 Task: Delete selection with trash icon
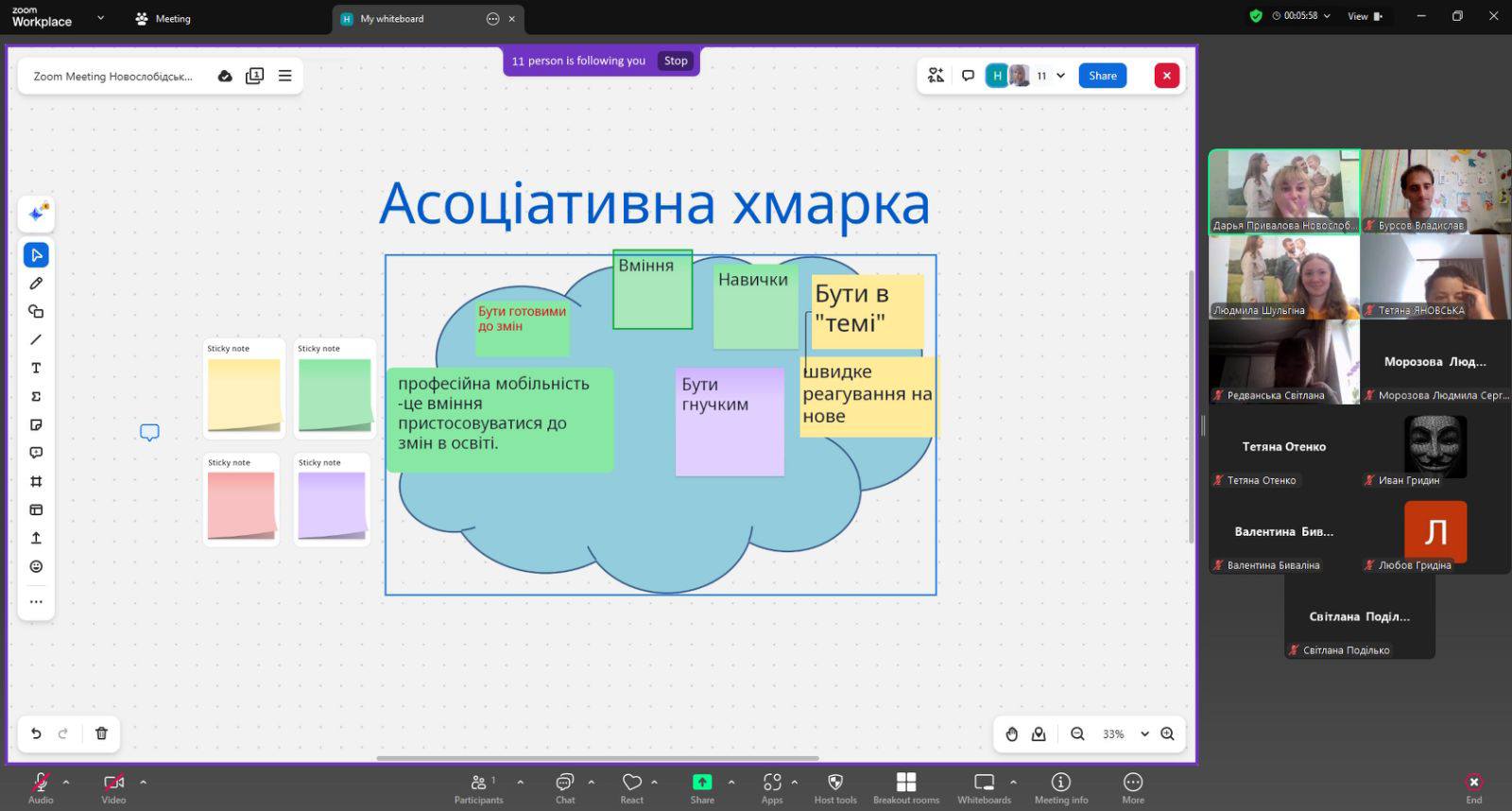(x=101, y=733)
